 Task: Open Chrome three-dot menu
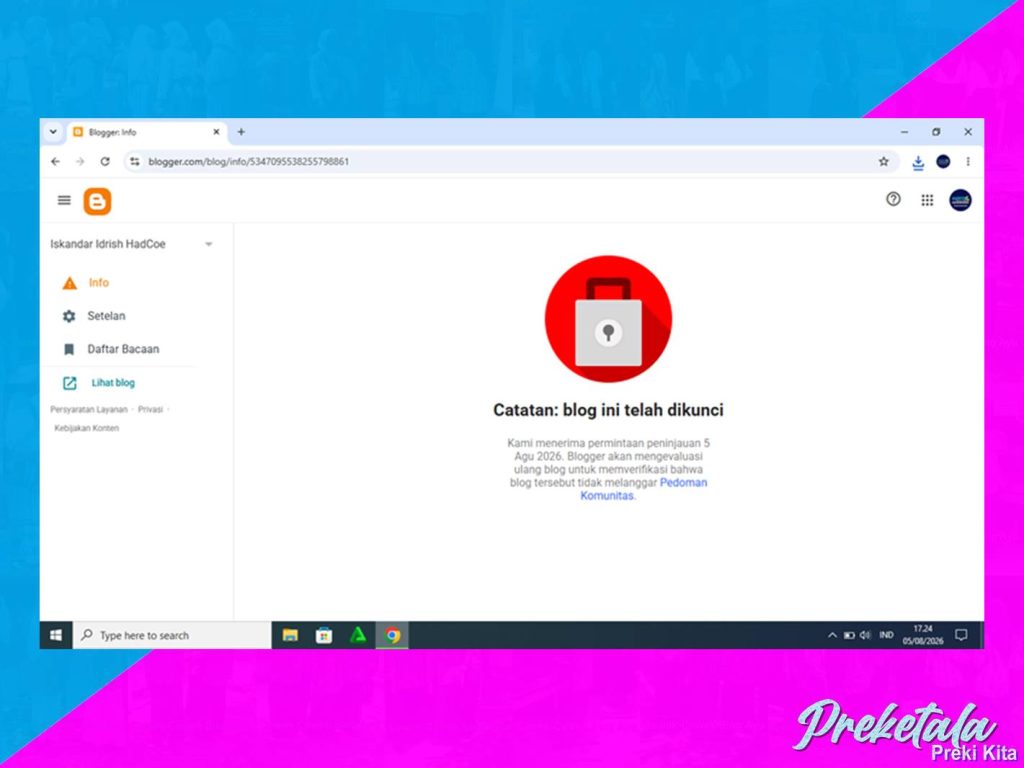[968, 161]
